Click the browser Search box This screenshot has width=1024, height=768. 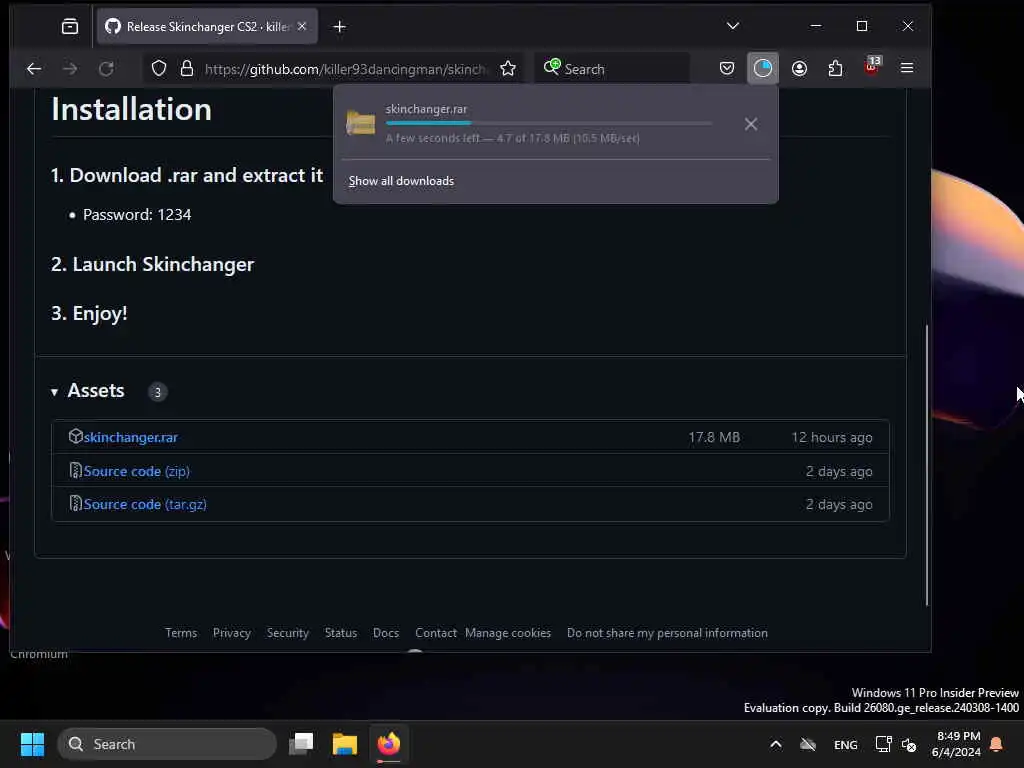coord(613,69)
